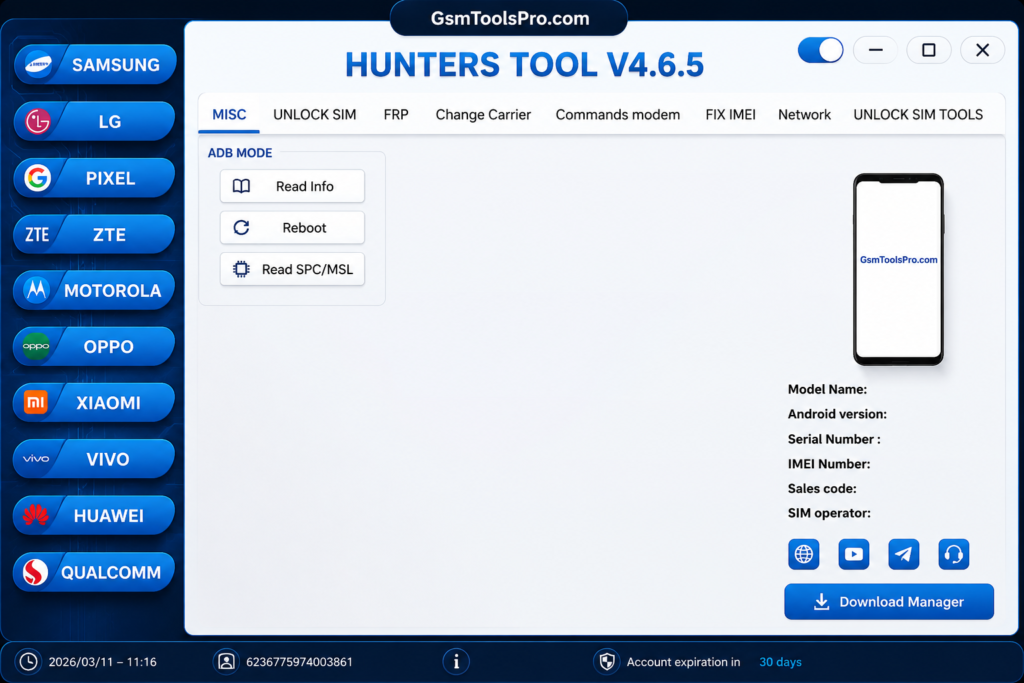Click the GsmToolsPro.com header badge

point(509,18)
